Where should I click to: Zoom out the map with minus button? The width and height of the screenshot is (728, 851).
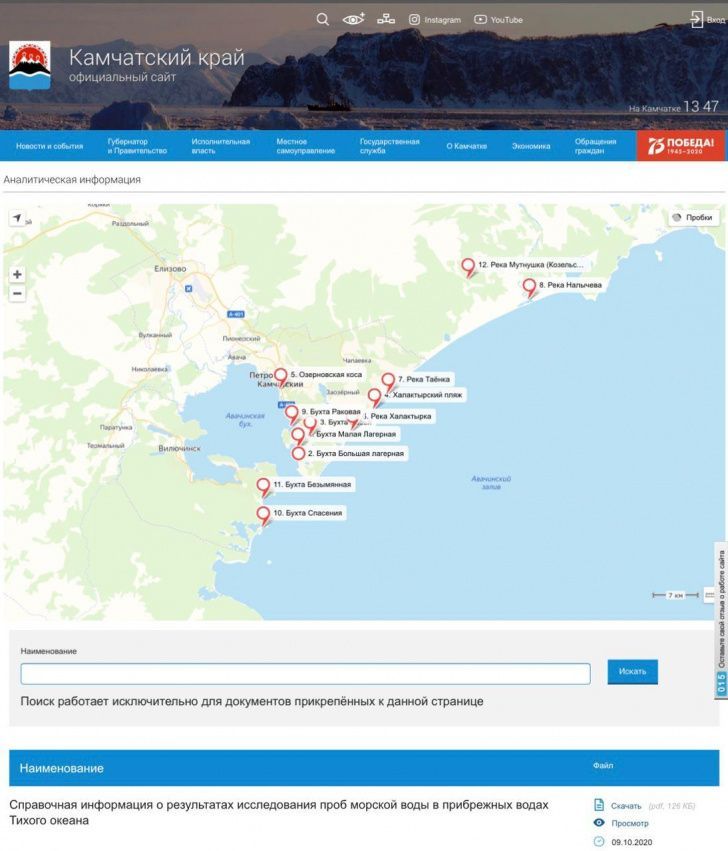pyautogui.click(x=17, y=294)
